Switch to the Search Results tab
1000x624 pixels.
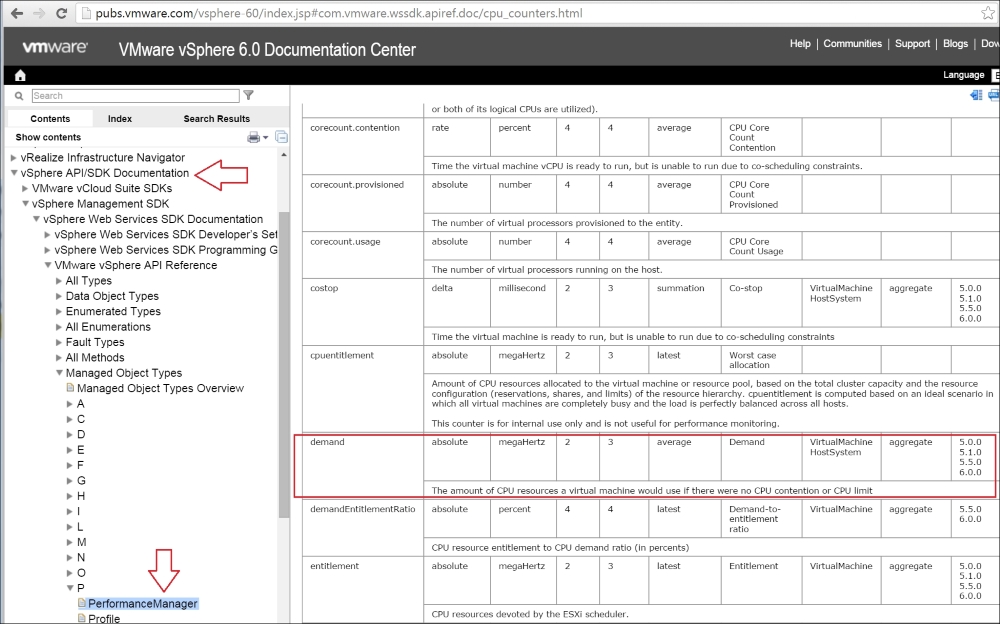tap(217, 119)
